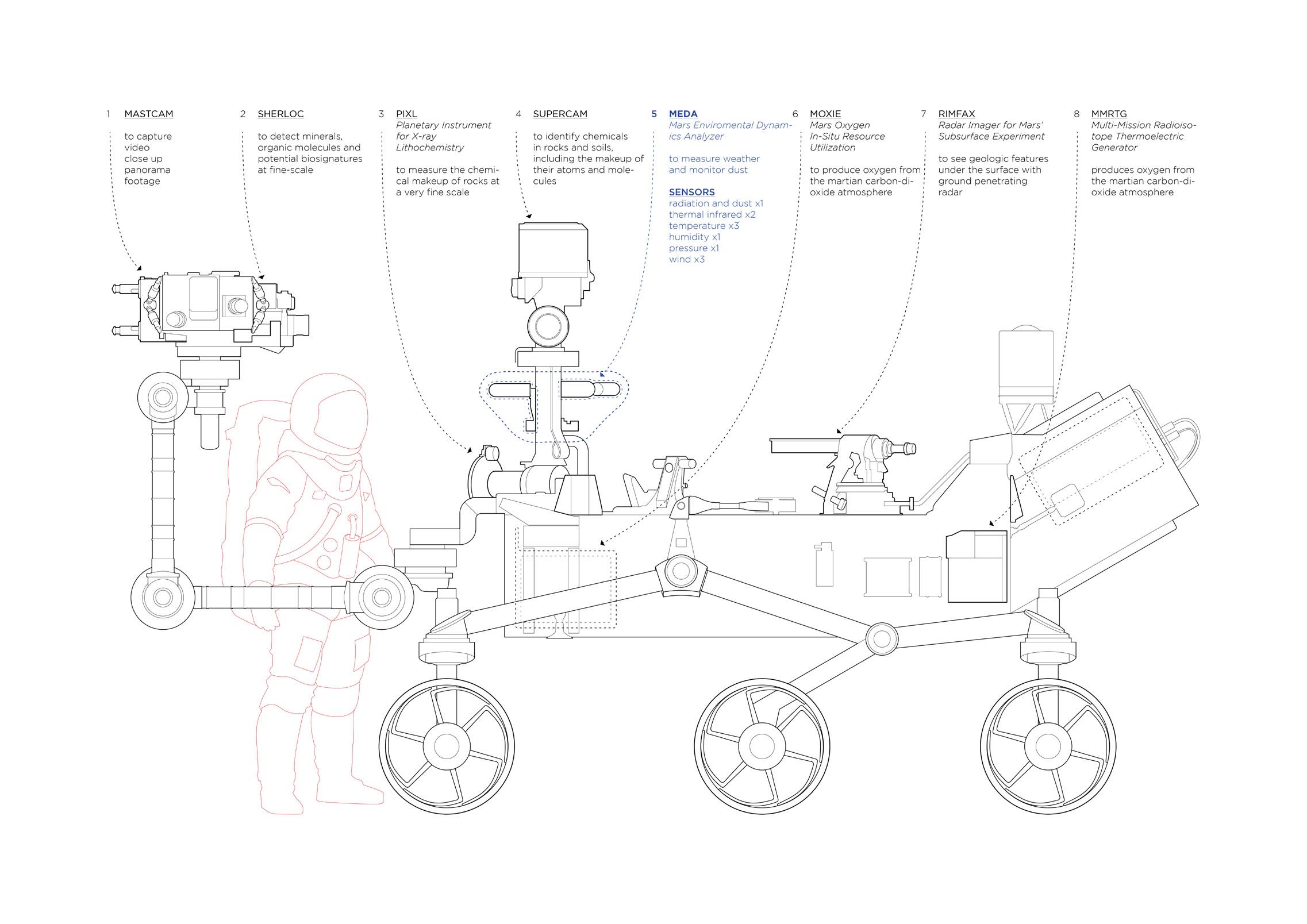
Task: Click the SuperCam mast head box
Action: click(553, 251)
